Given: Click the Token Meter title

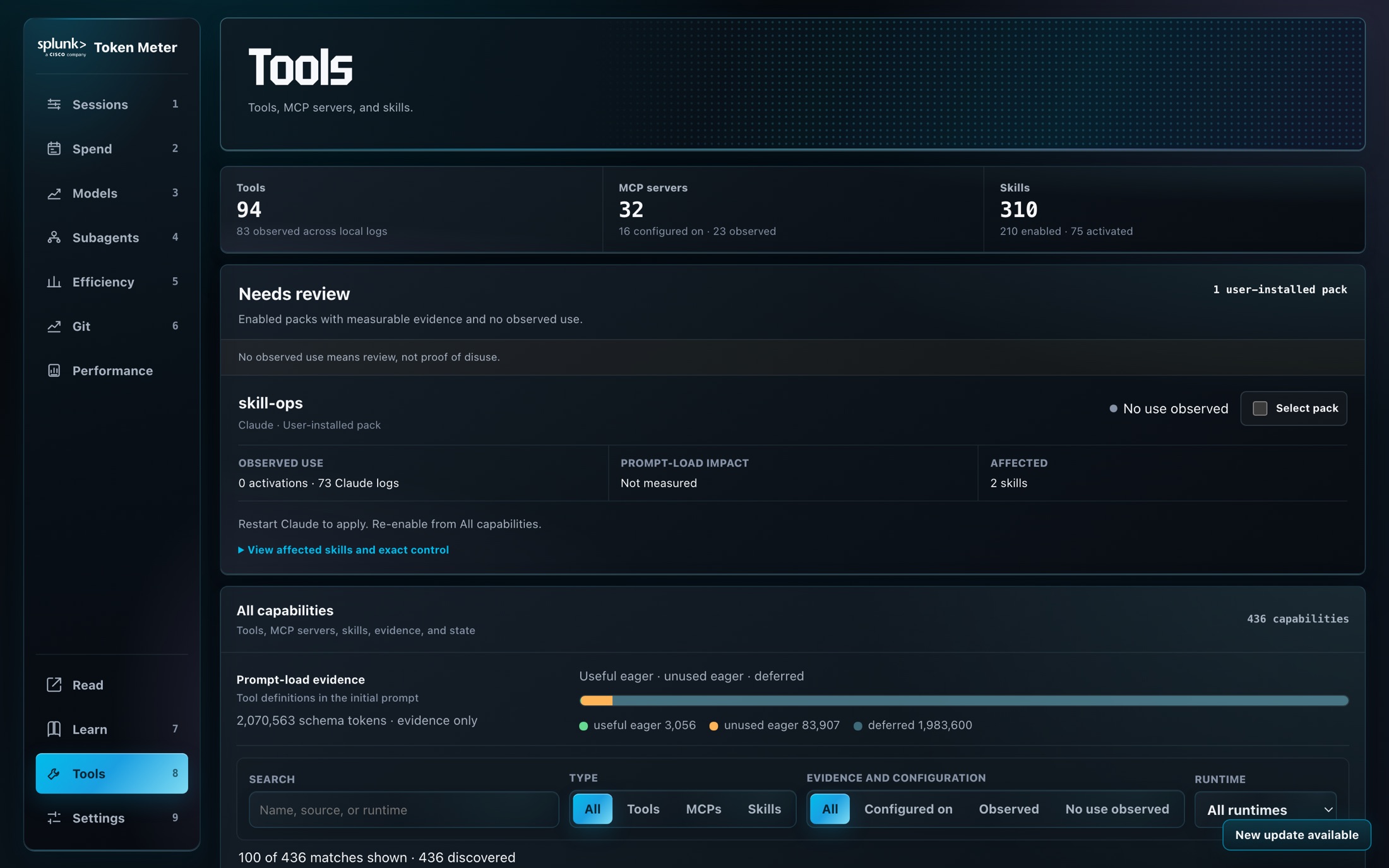Looking at the screenshot, I should click(x=135, y=47).
